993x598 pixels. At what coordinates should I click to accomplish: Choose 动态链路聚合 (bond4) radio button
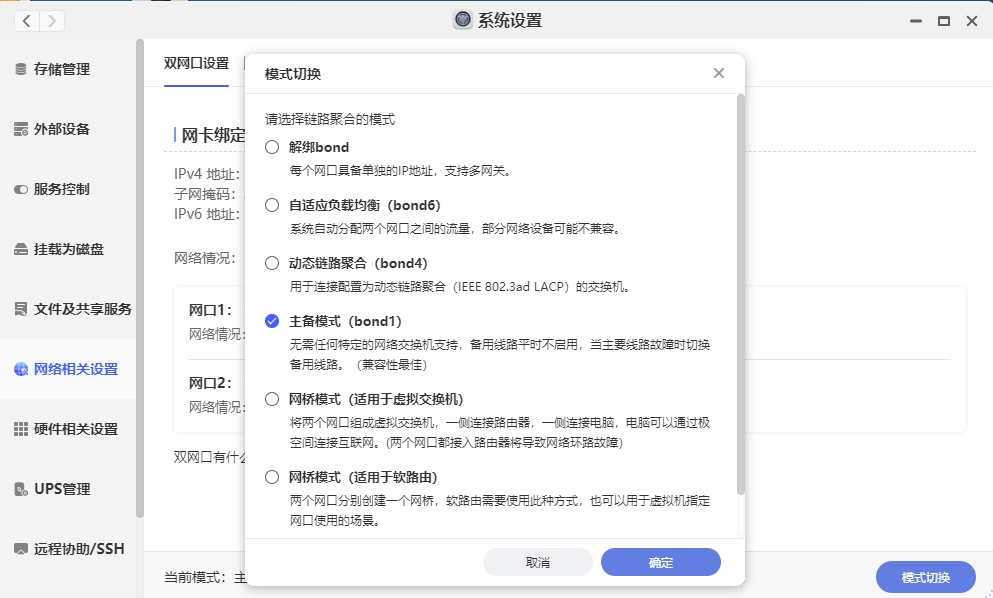(272, 263)
